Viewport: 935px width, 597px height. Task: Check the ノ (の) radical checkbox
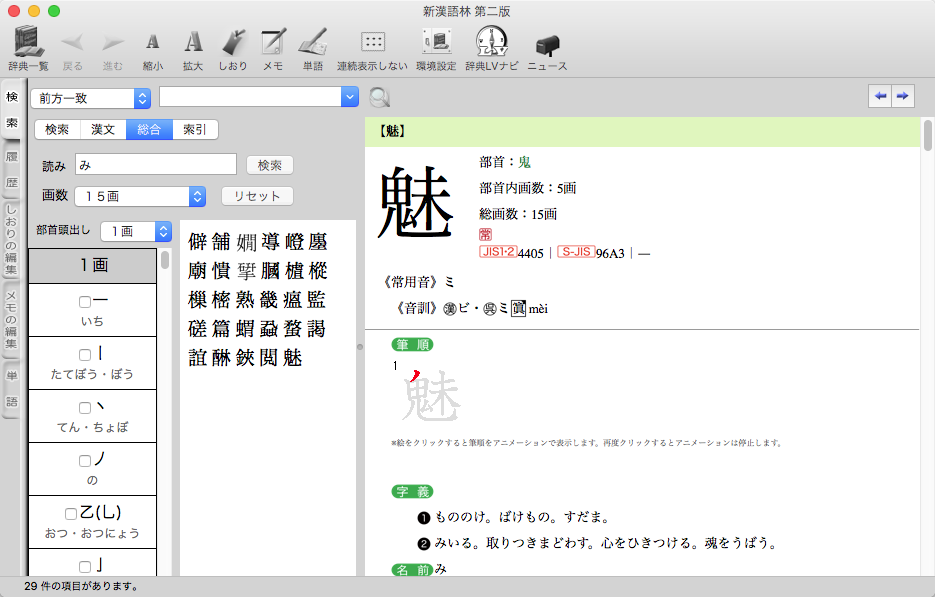pos(85,460)
